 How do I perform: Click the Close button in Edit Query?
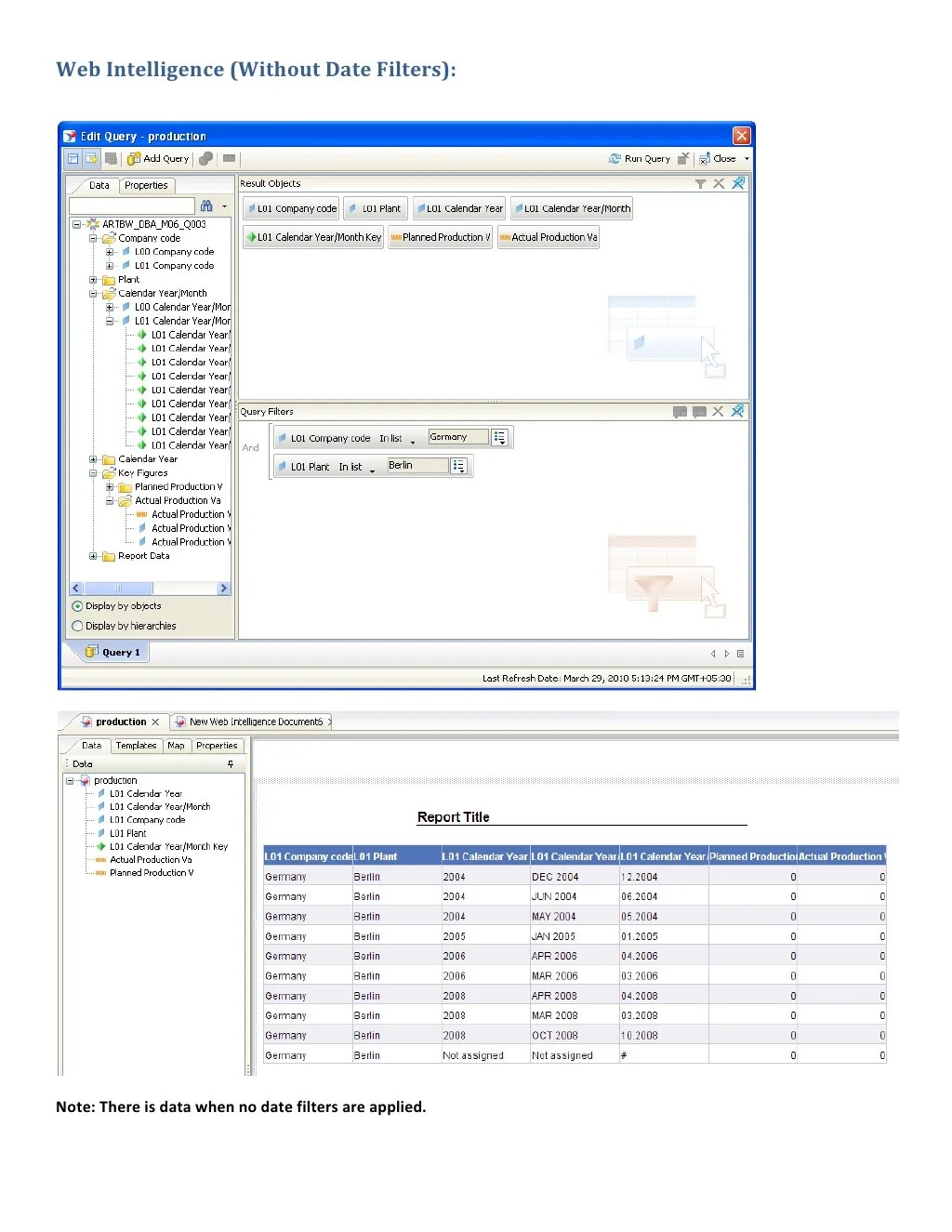(723, 158)
